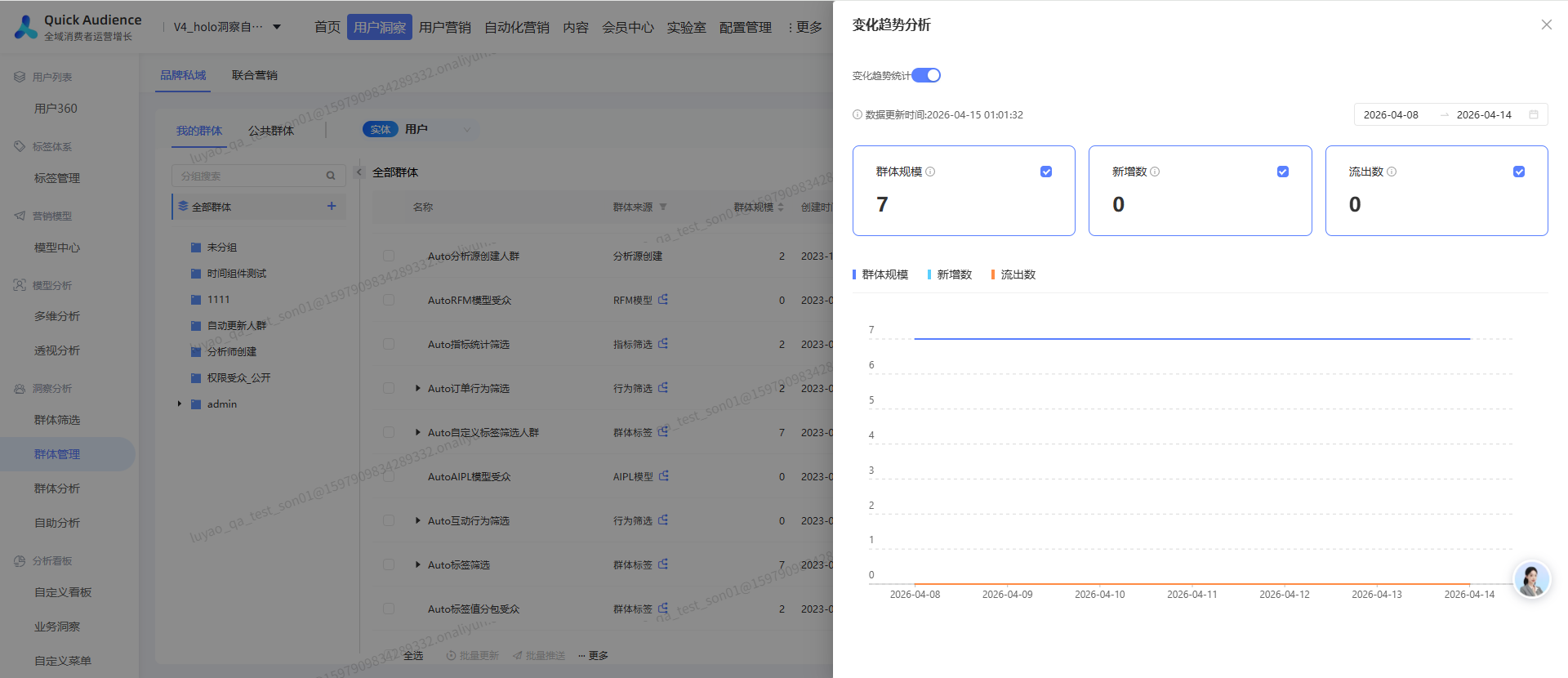The image size is (1568, 678).
Task: Open the 群体来源 column filter icon
Action: pyautogui.click(x=663, y=207)
